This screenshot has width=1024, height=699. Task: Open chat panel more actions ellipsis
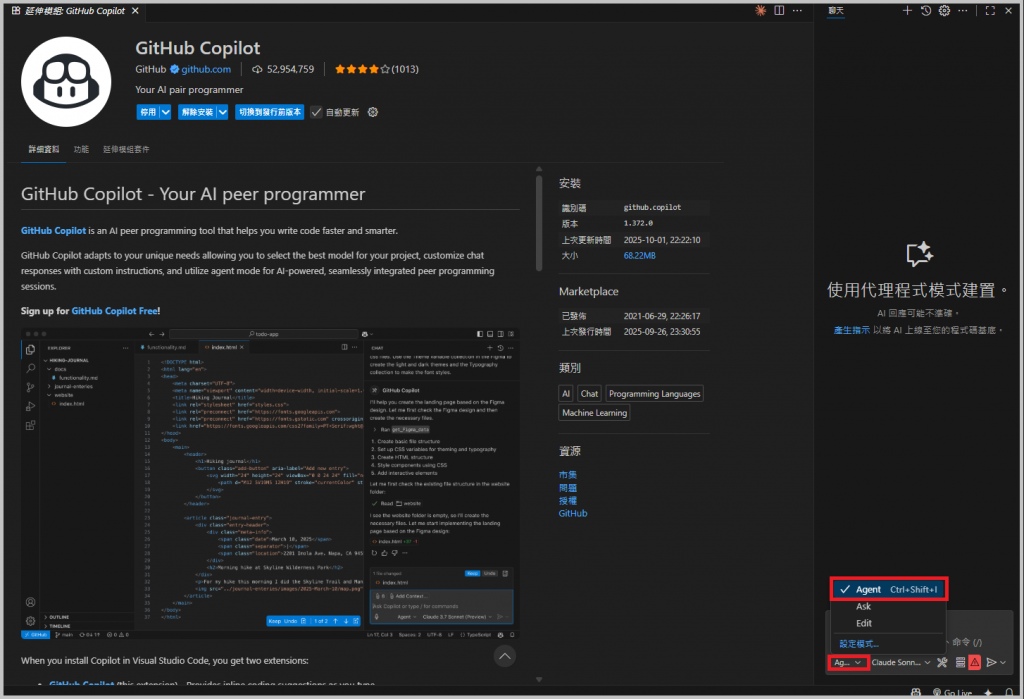963,10
